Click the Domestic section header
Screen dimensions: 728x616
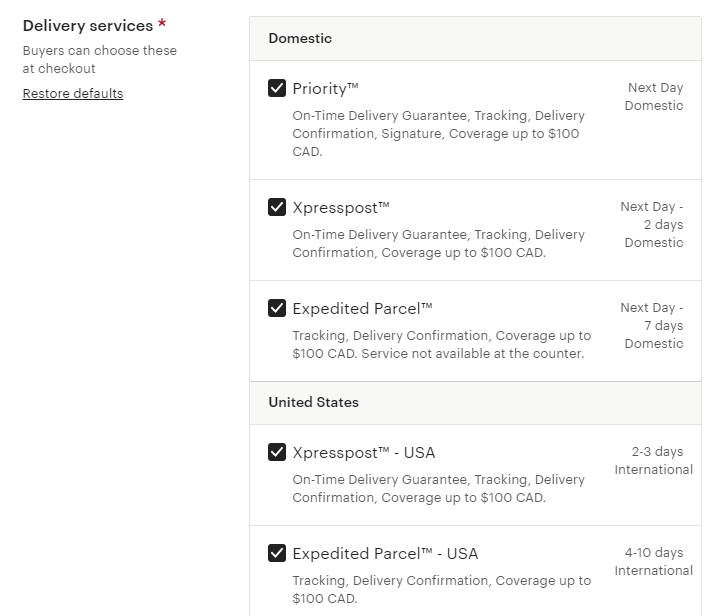(475, 39)
